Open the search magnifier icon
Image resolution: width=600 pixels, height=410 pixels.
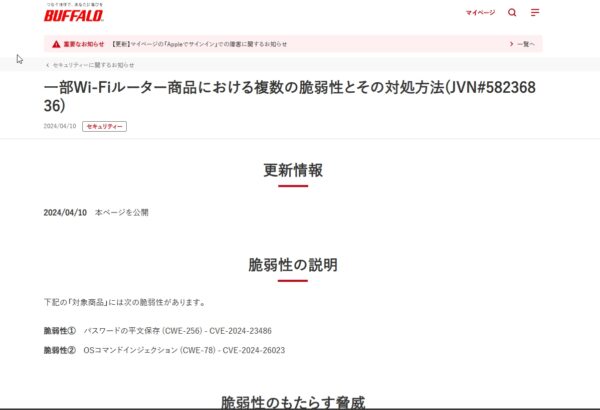[512, 13]
